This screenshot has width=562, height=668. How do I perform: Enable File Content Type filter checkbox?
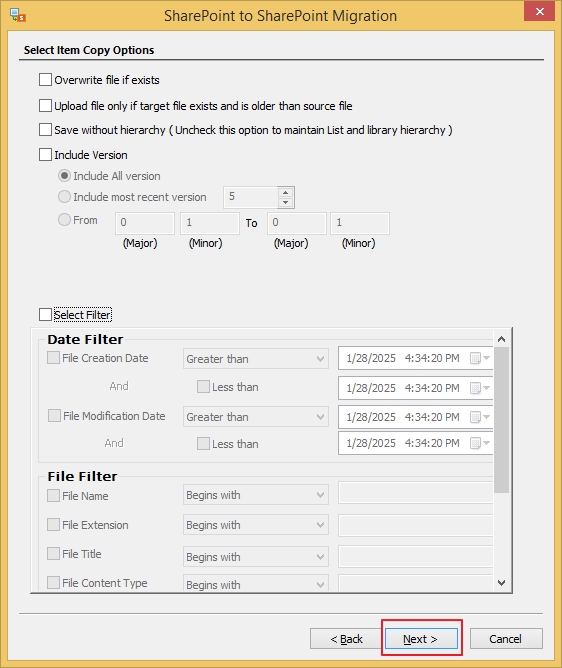pos(53,582)
